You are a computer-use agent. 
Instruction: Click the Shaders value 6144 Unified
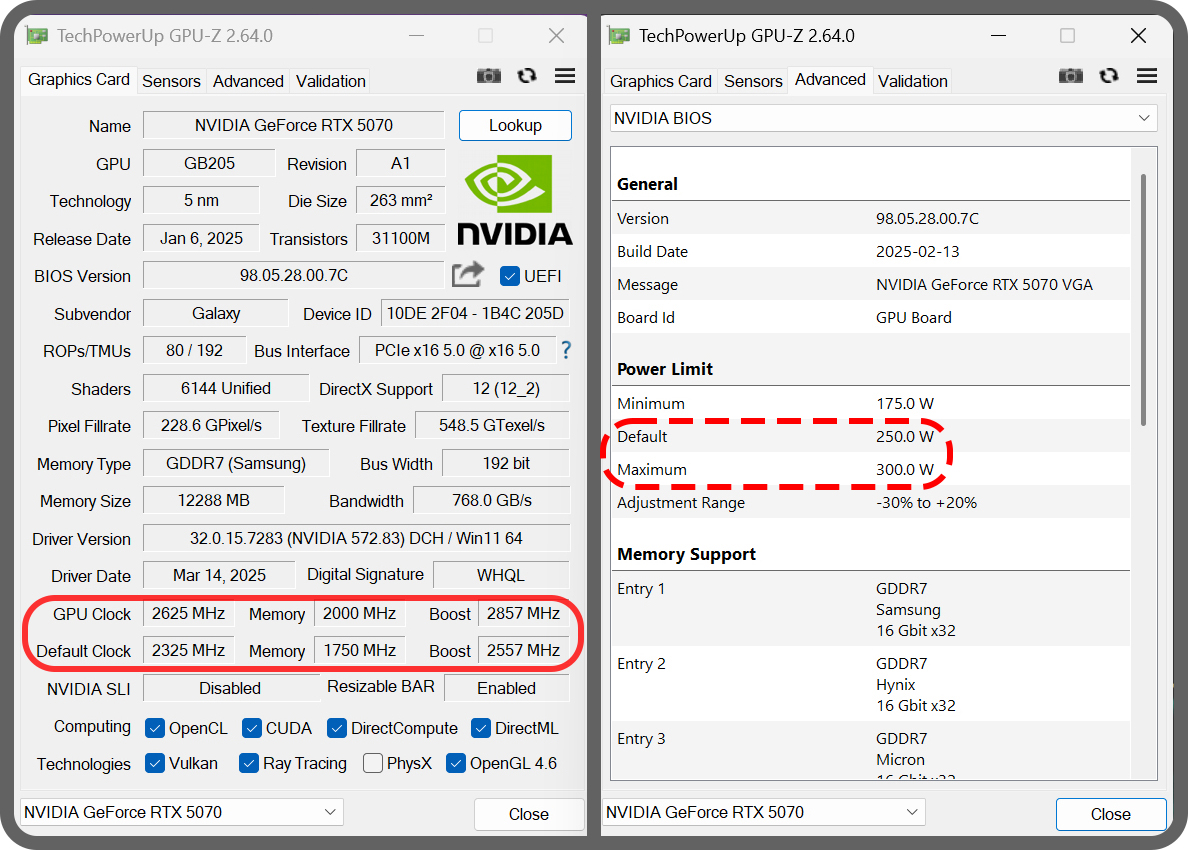(226, 388)
